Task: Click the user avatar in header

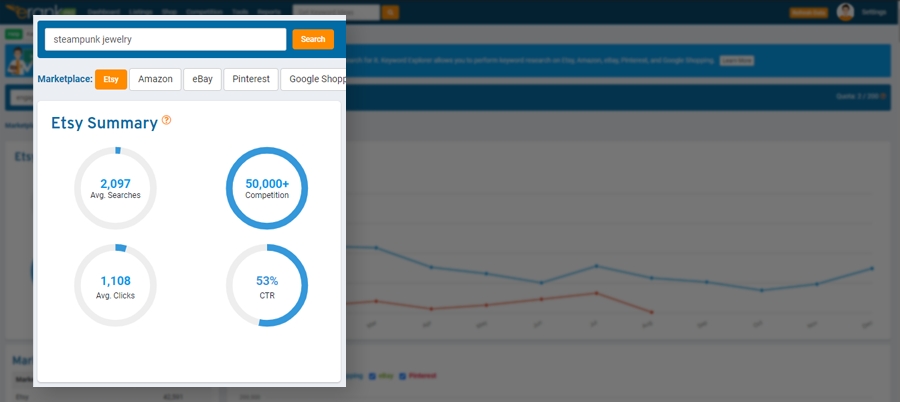Action: point(845,12)
